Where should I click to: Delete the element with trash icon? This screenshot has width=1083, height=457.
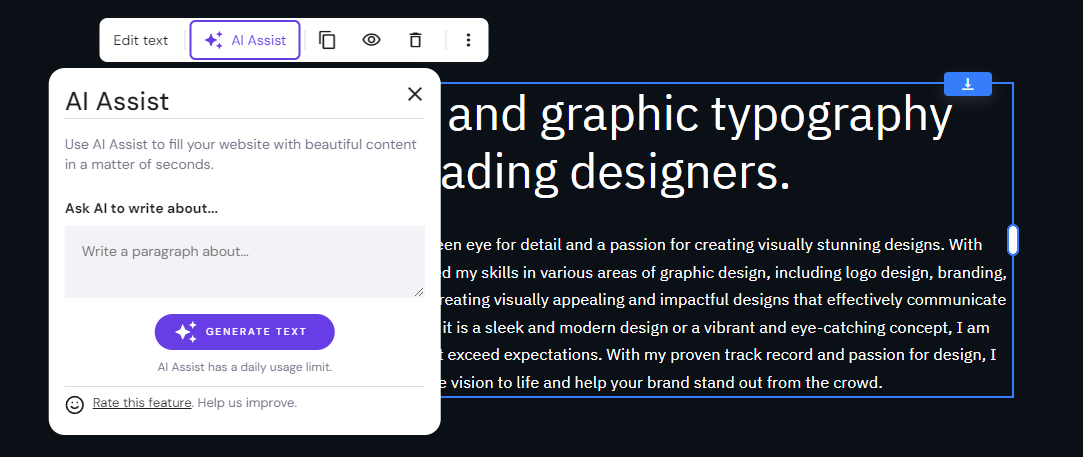pyautogui.click(x=415, y=40)
